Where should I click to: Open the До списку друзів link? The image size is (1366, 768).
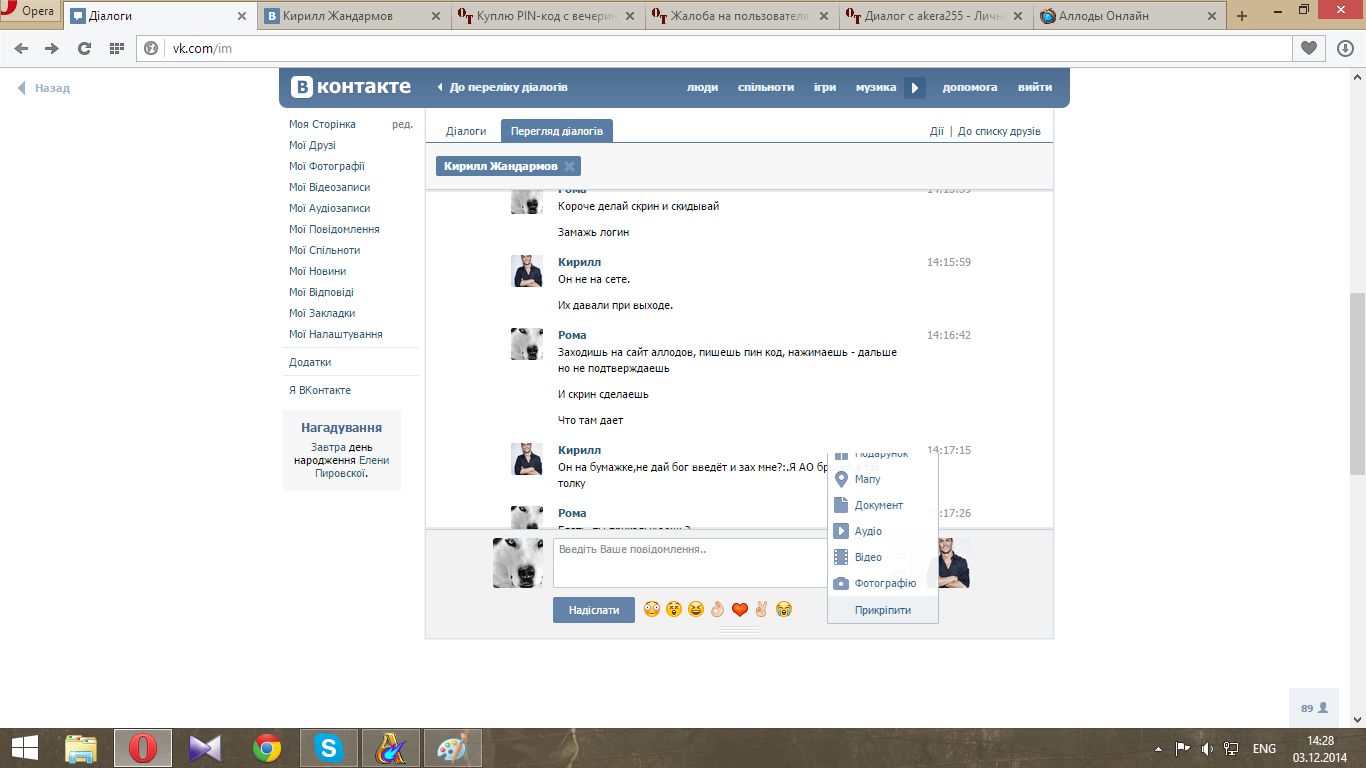pyautogui.click(x=999, y=131)
